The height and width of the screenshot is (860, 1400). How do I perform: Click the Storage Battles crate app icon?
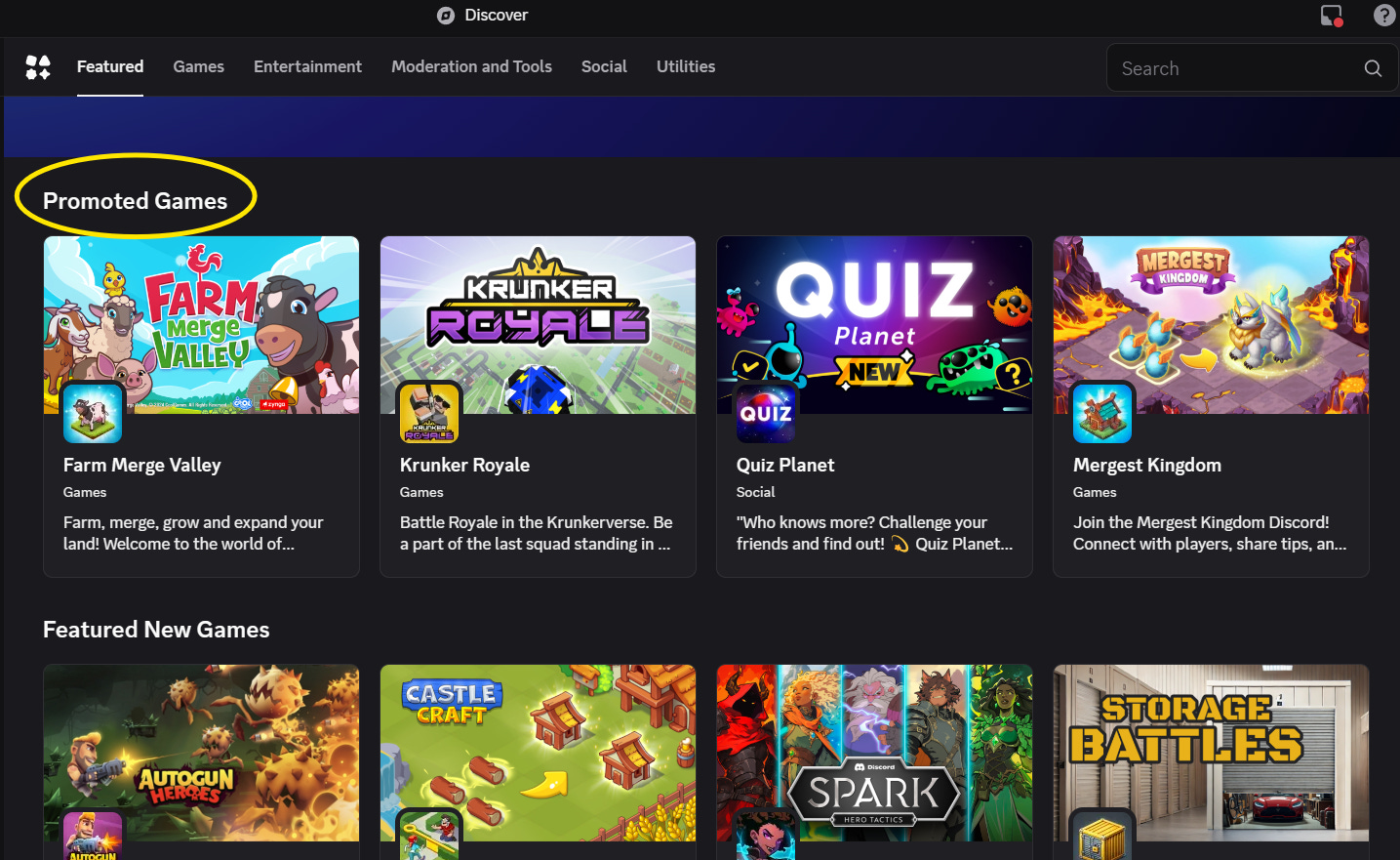pyautogui.click(x=1102, y=837)
